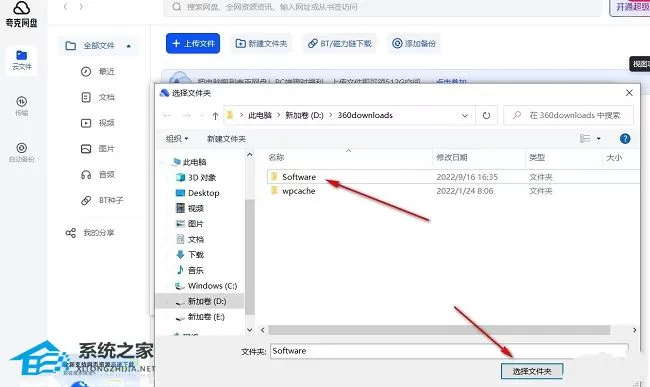
Task: Click 新建文件夹 button in Quark toolbar
Action: 261,44
